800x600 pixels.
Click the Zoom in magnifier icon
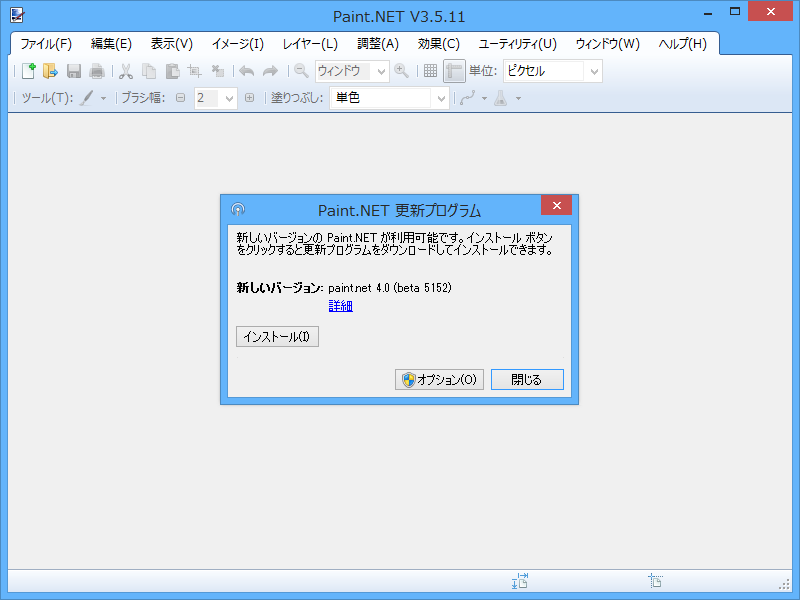tap(402, 71)
